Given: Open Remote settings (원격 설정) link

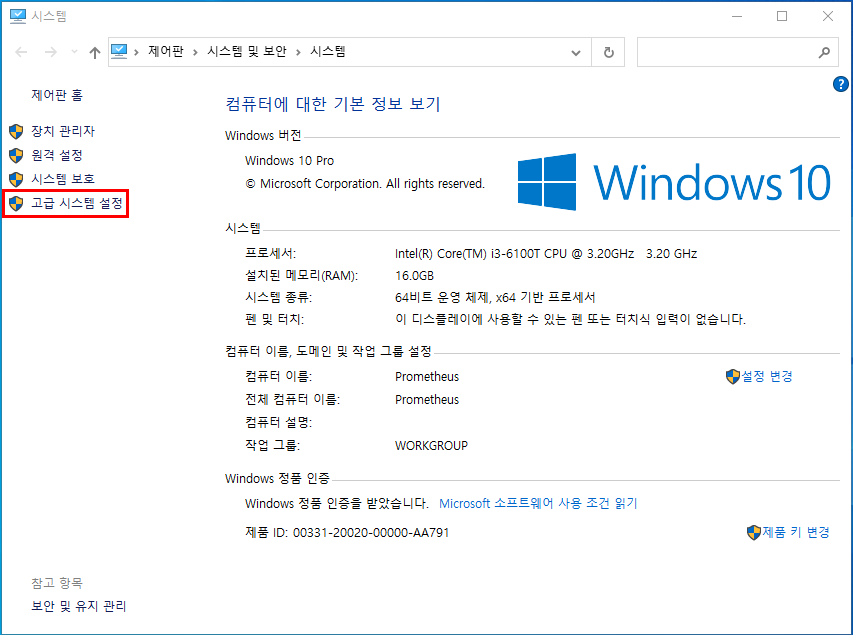Looking at the screenshot, I should click(x=57, y=155).
